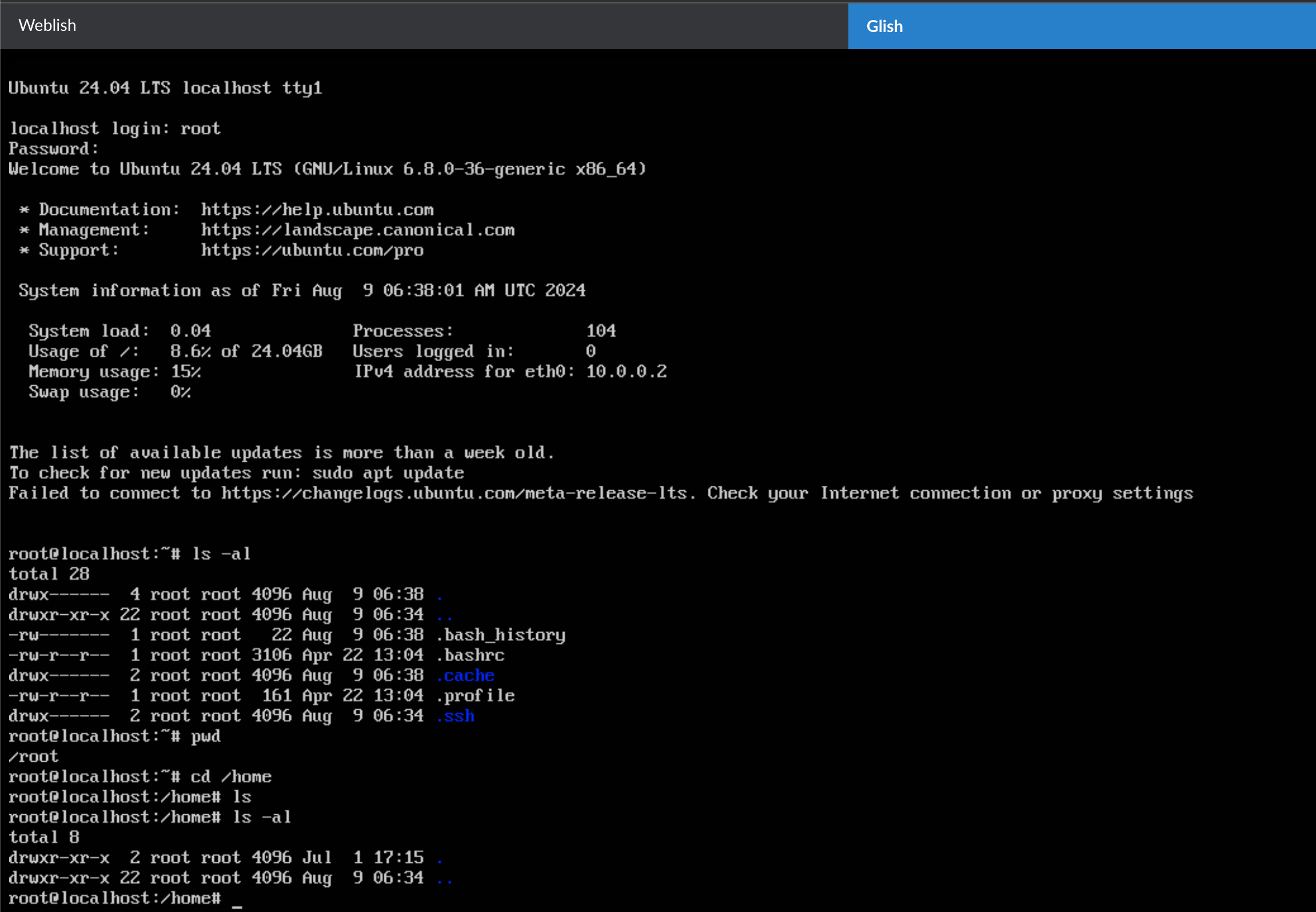Click the changelogs.ubuntu.com meta-release URL
Viewport: 1316px width, 912px height.
pos(454,493)
